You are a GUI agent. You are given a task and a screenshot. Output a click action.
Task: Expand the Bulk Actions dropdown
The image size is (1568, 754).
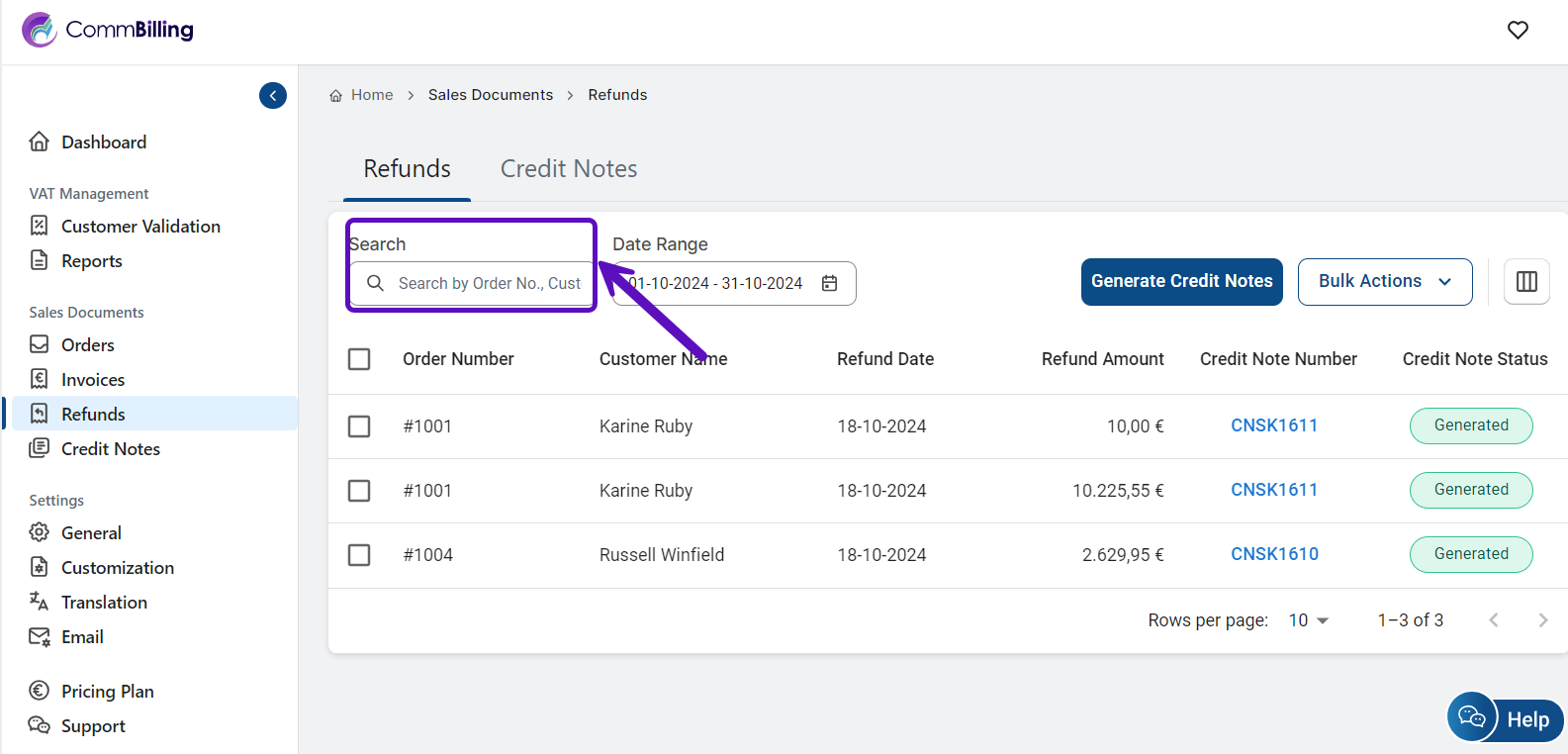[1384, 282]
